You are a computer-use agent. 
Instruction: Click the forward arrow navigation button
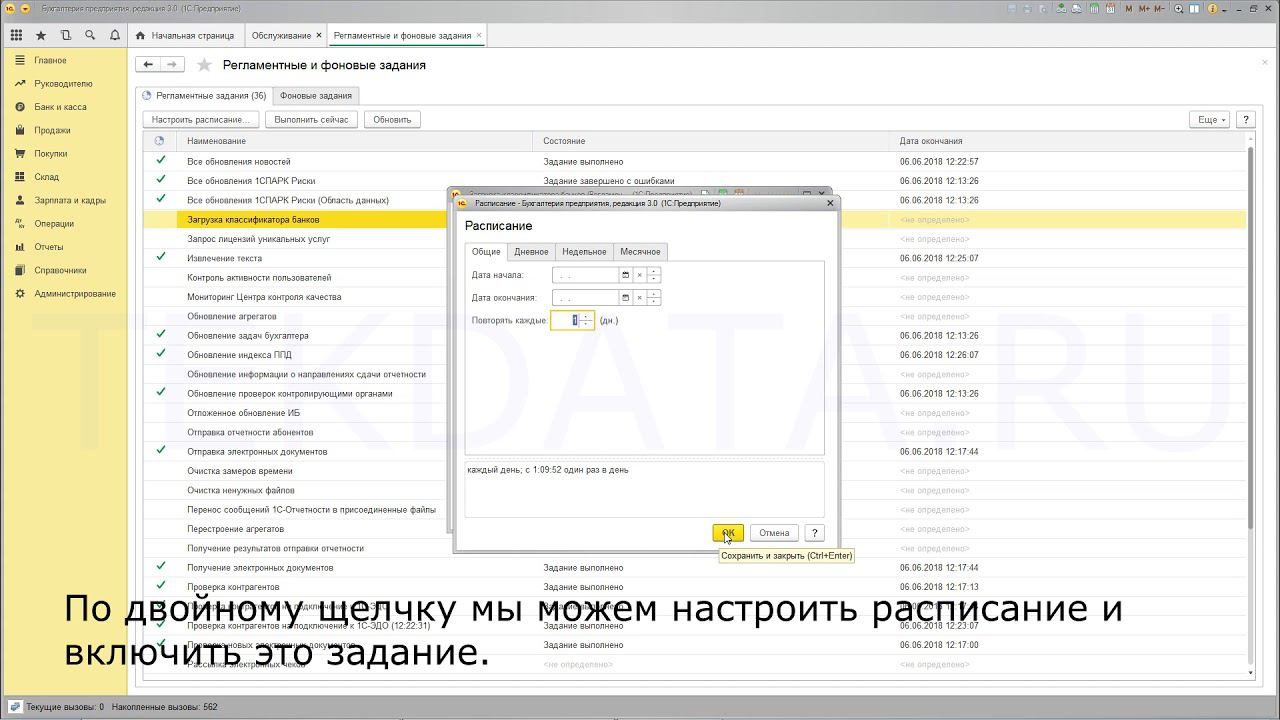coord(172,64)
